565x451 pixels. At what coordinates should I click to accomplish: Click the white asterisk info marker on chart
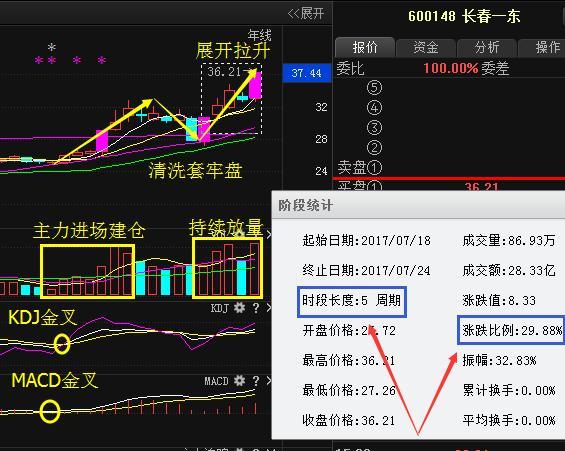click(x=52, y=47)
